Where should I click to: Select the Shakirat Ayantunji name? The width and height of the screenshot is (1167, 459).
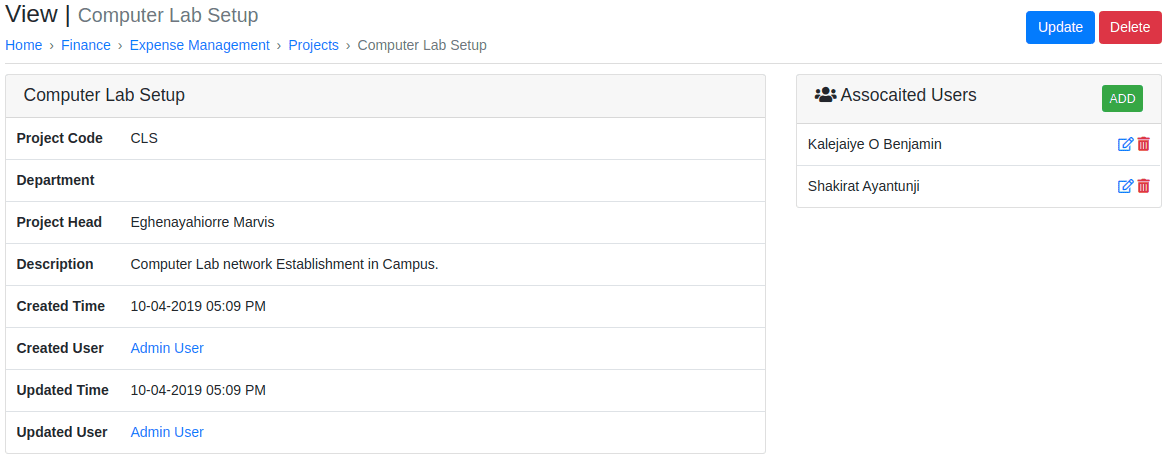tap(863, 186)
